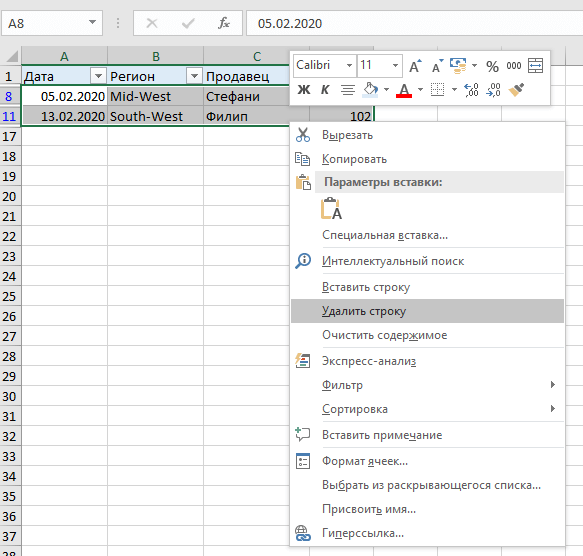
Task: Choose Вставить примечание
Action: [428, 435]
